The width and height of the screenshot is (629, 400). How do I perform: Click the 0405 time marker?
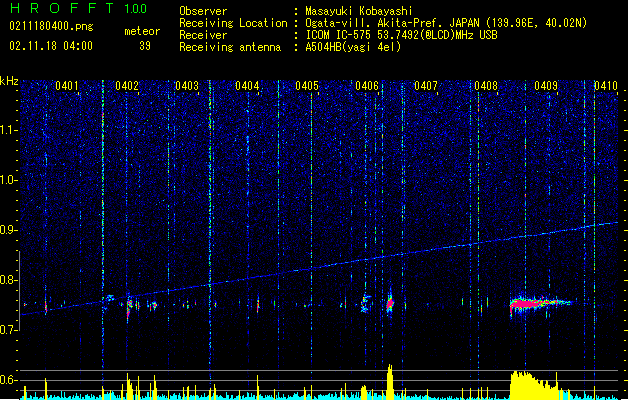tap(307, 86)
